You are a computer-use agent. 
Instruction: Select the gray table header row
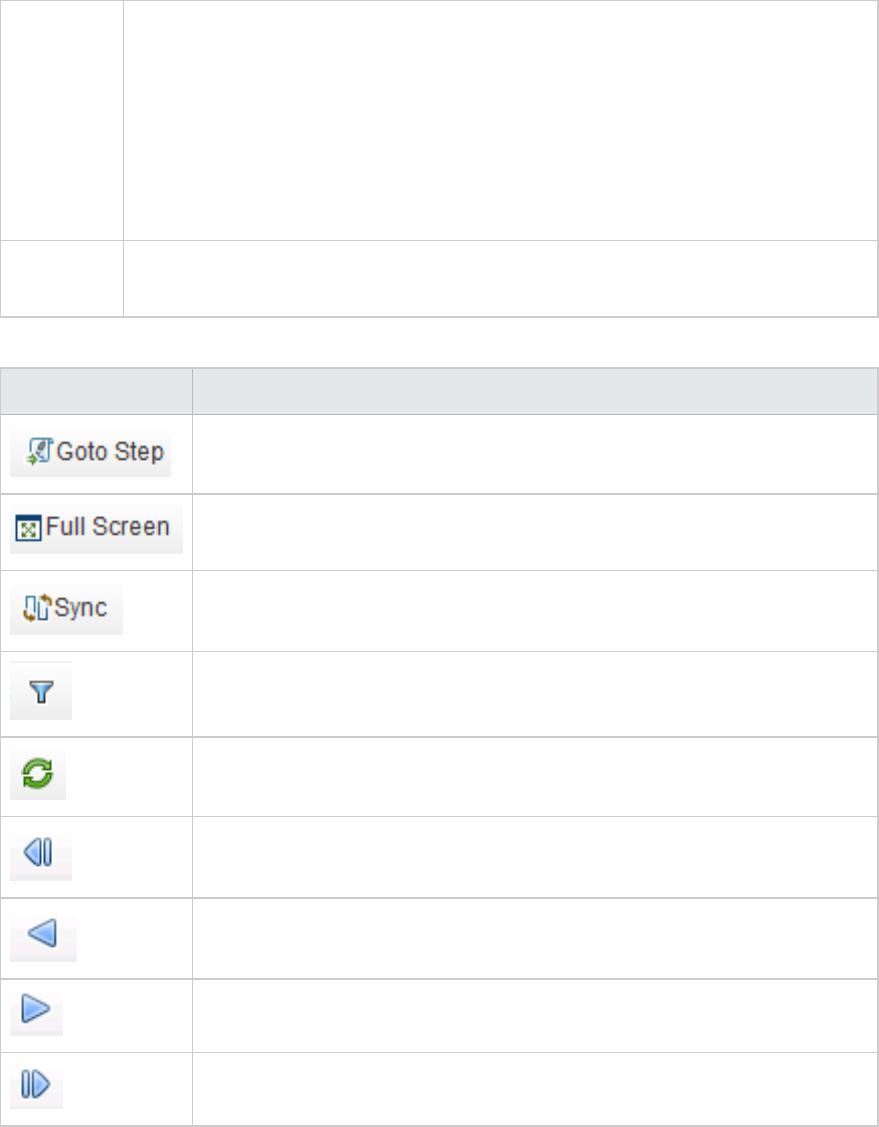439,391
